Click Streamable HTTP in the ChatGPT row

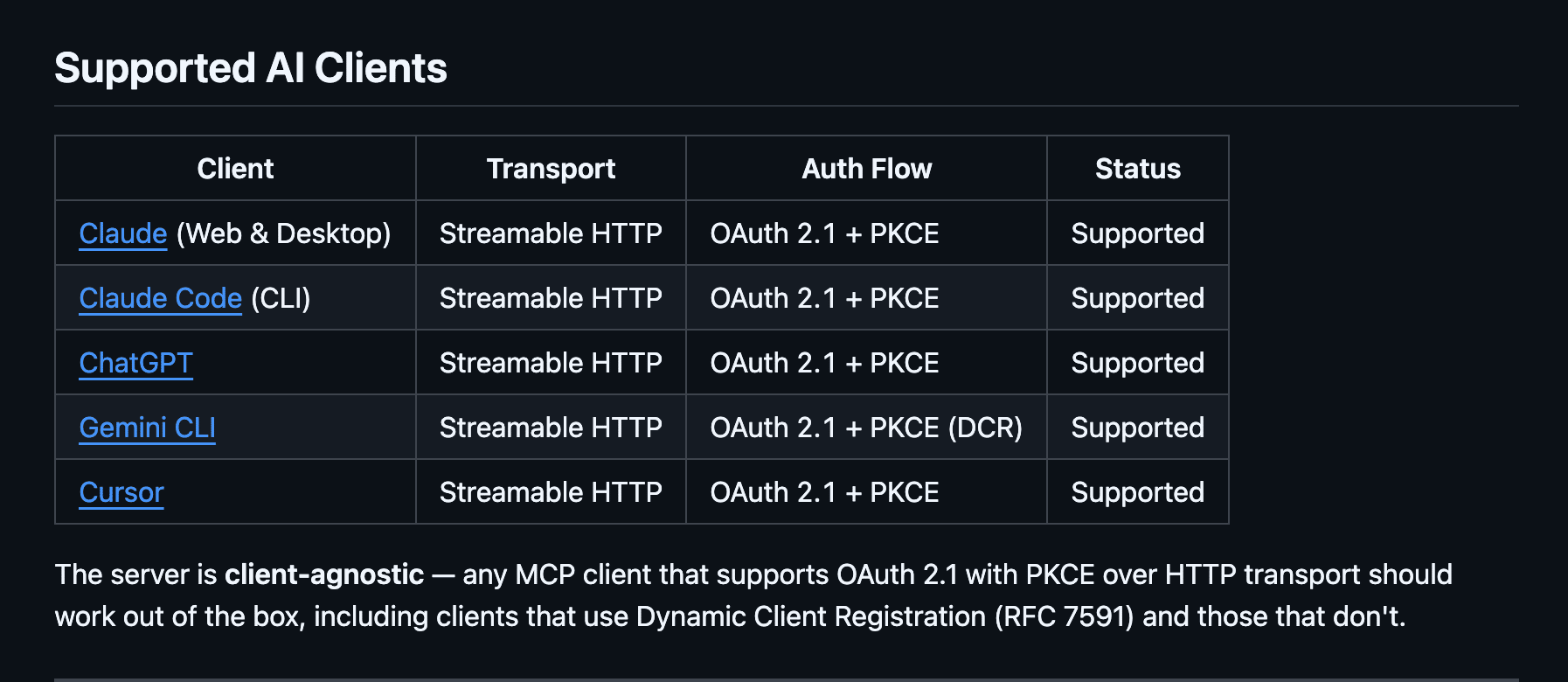551,363
